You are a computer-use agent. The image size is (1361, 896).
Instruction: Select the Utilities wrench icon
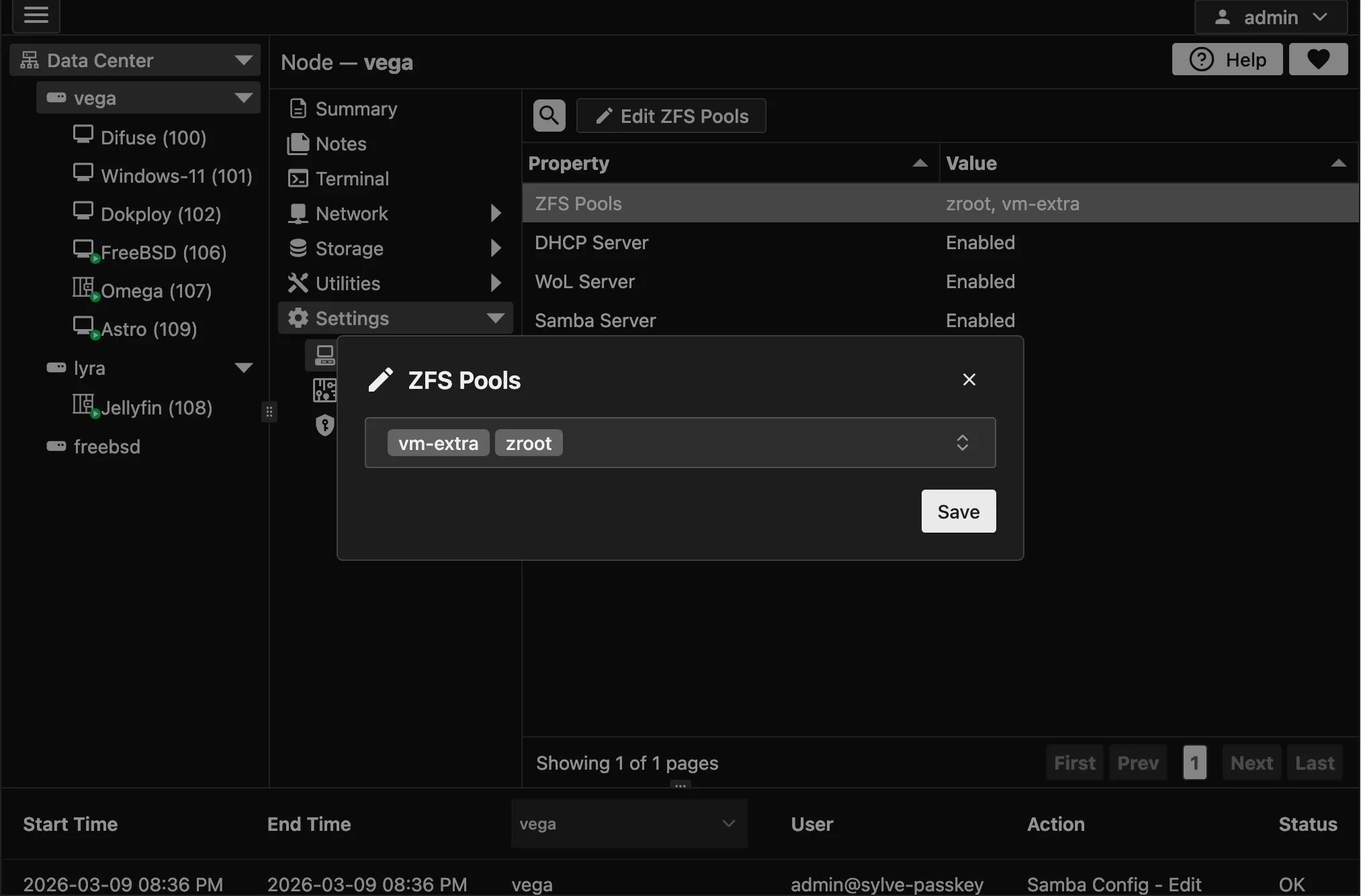pyautogui.click(x=298, y=283)
